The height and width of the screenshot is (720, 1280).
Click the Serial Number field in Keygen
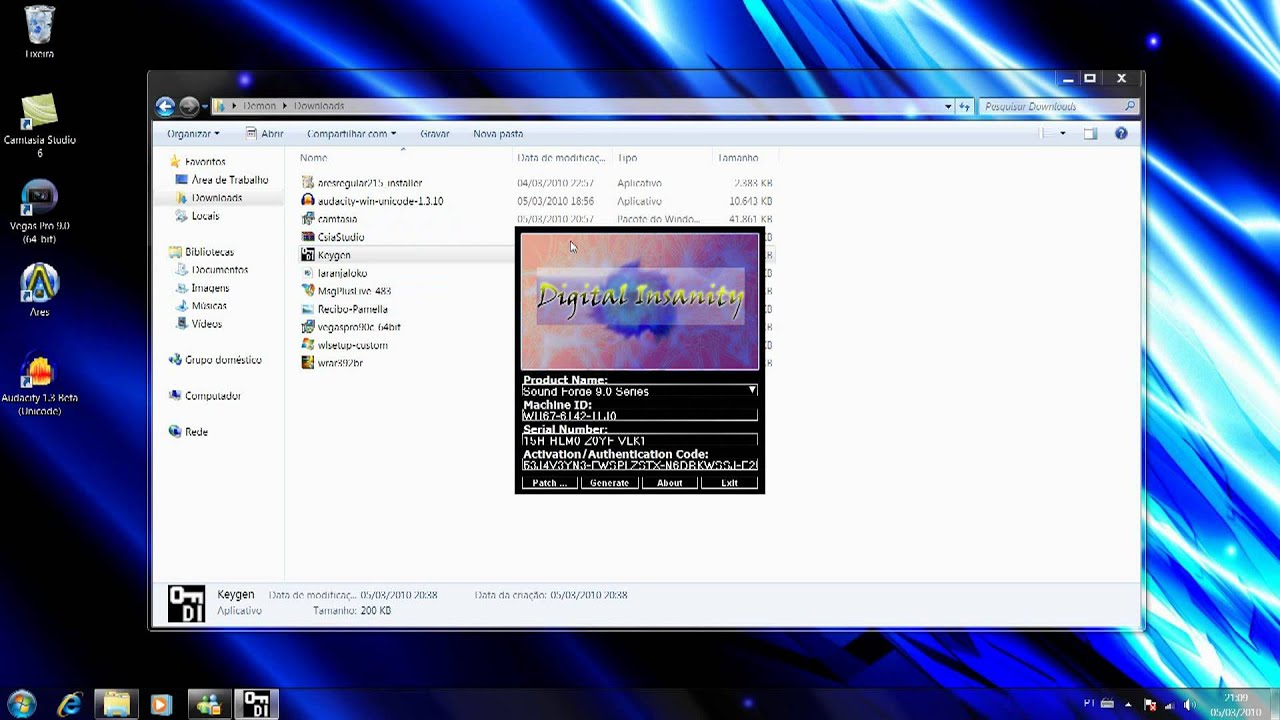coord(640,441)
